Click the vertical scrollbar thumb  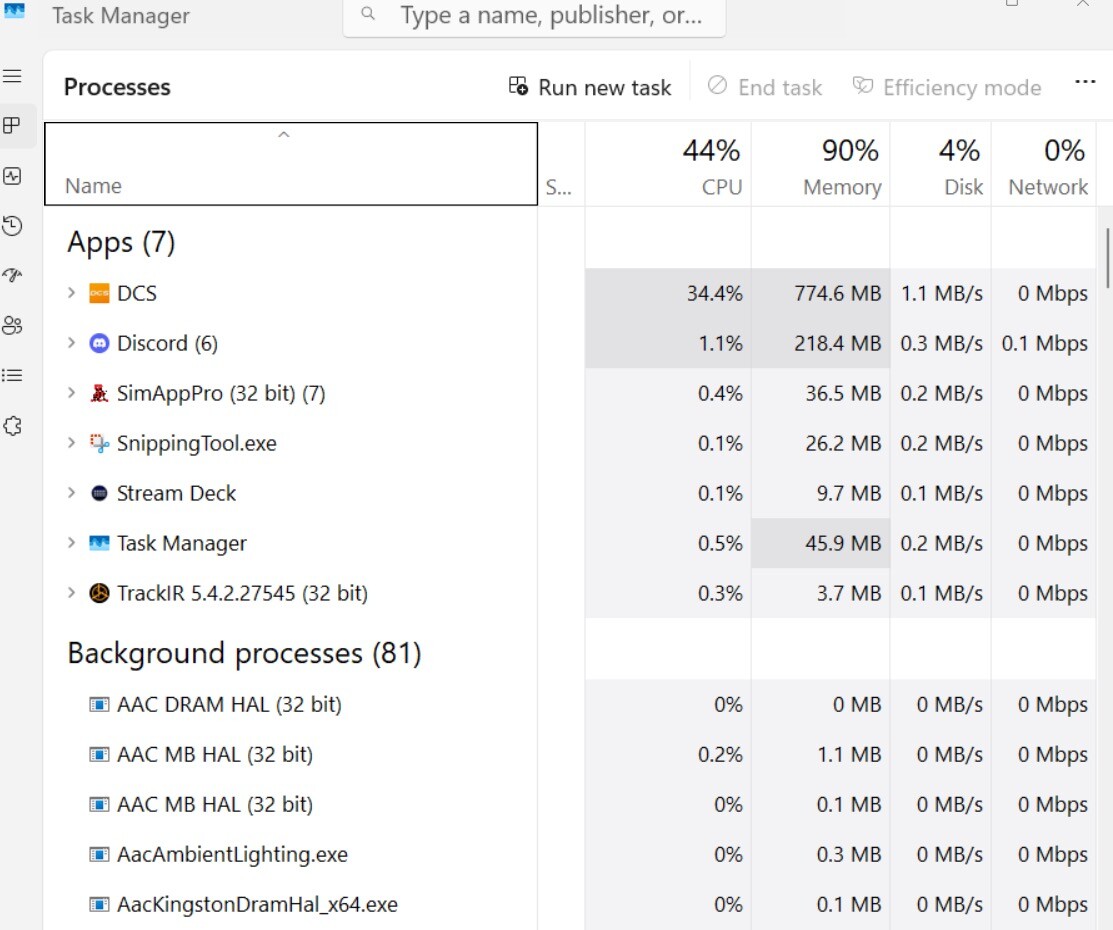(1107, 257)
